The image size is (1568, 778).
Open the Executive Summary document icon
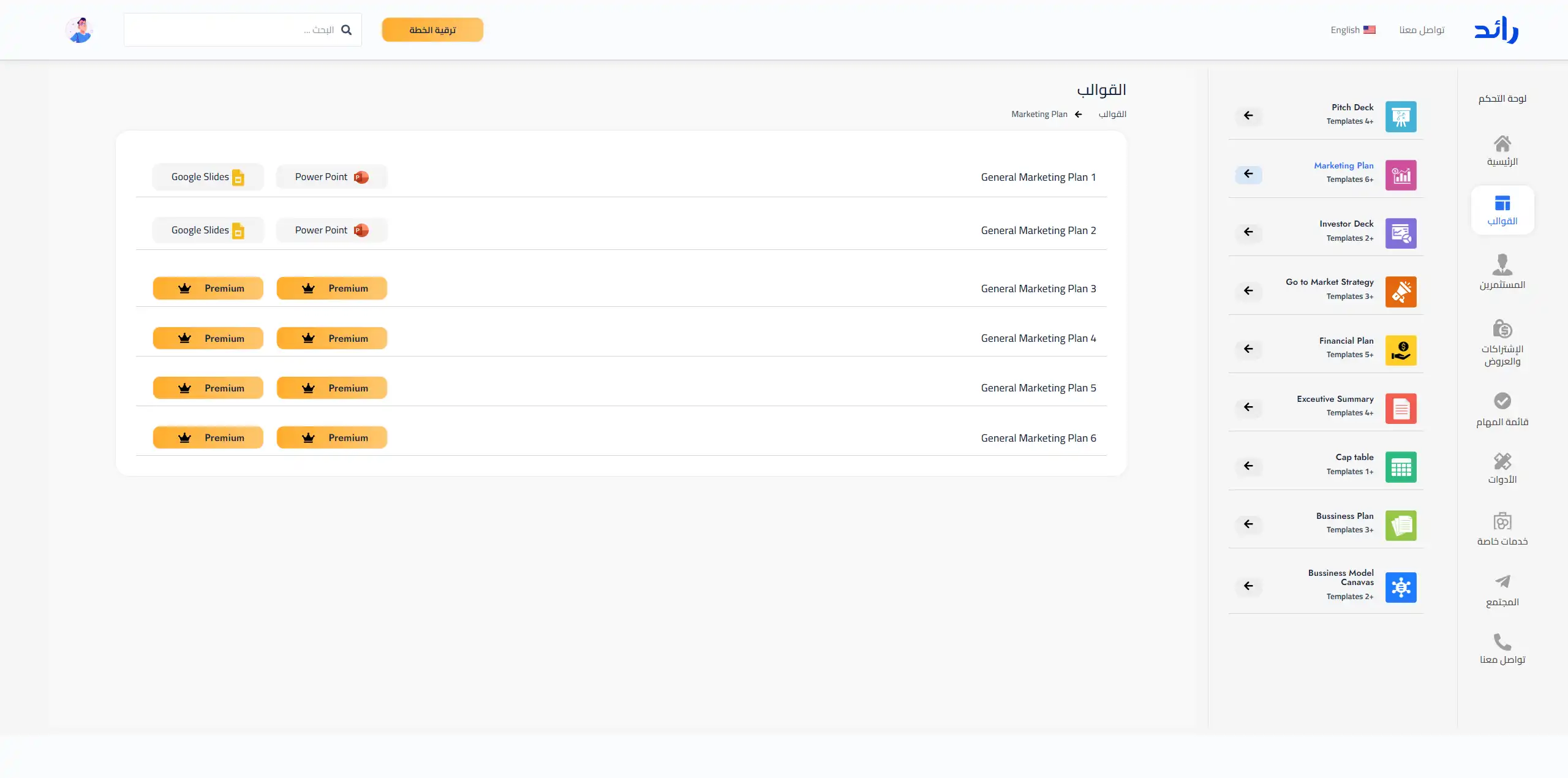[x=1401, y=409]
